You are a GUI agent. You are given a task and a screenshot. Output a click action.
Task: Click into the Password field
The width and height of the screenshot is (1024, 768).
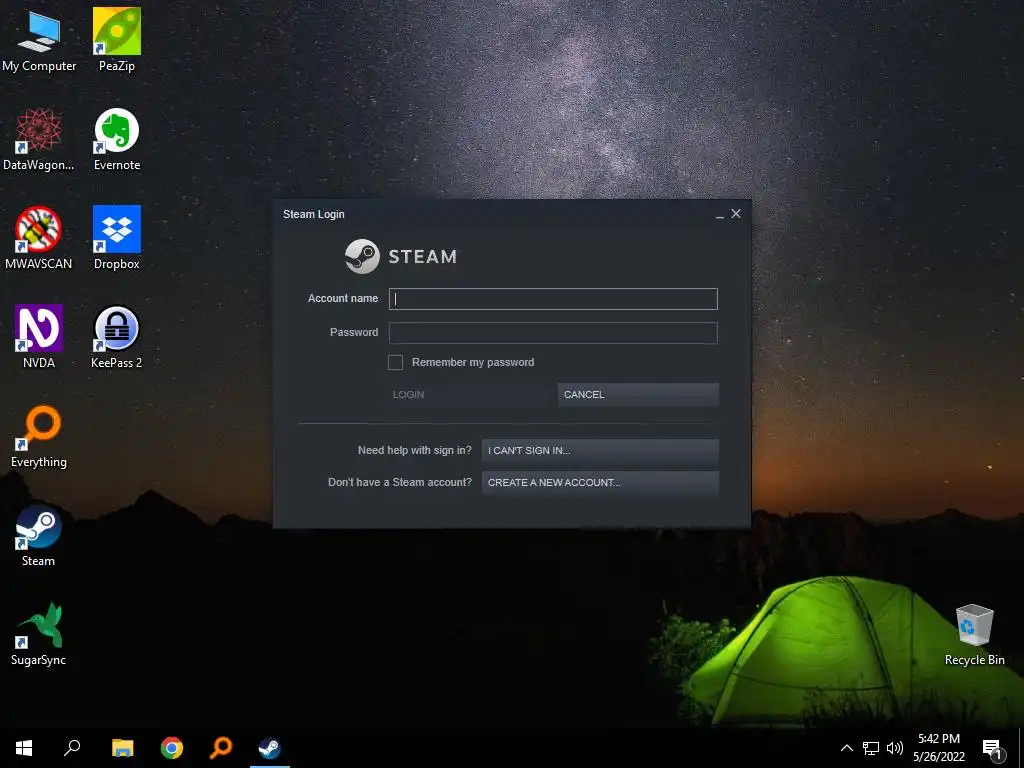point(553,332)
